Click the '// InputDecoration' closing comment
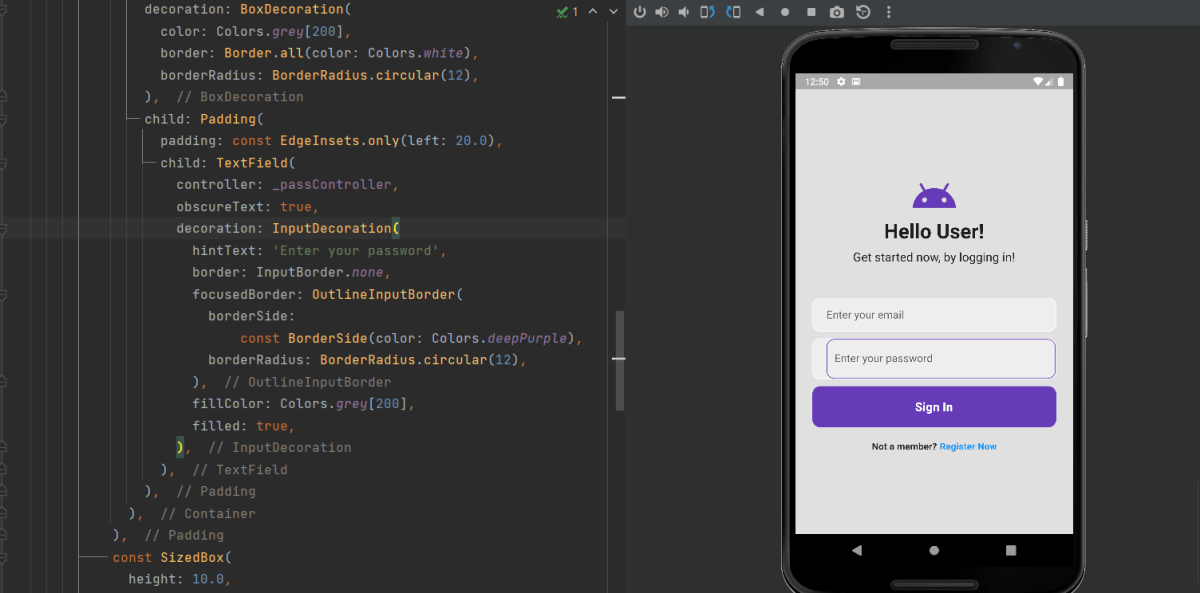The image size is (1200, 593). 280,448
